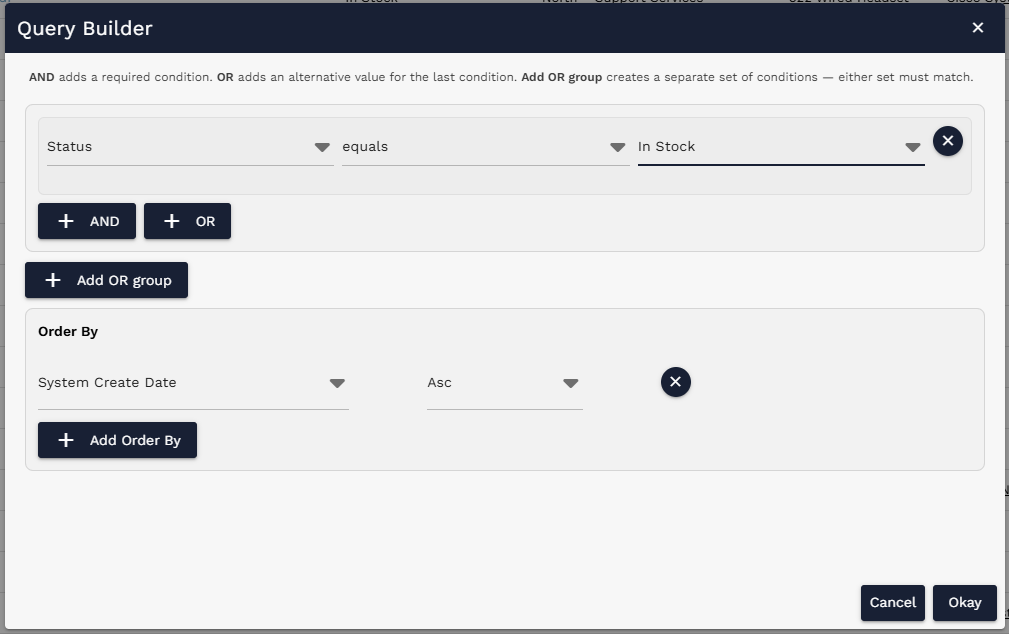Click the Order By heading
This screenshot has height=634, width=1009.
click(x=68, y=331)
